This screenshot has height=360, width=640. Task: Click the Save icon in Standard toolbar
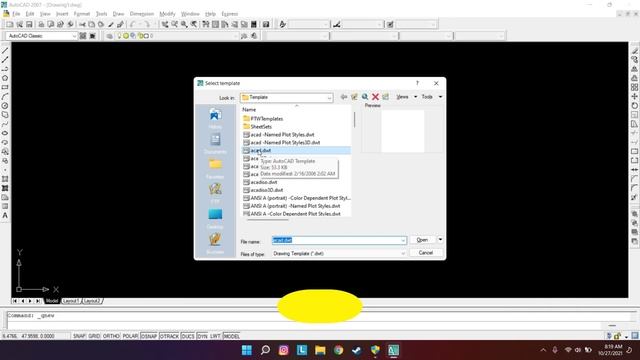tap(29, 24)
